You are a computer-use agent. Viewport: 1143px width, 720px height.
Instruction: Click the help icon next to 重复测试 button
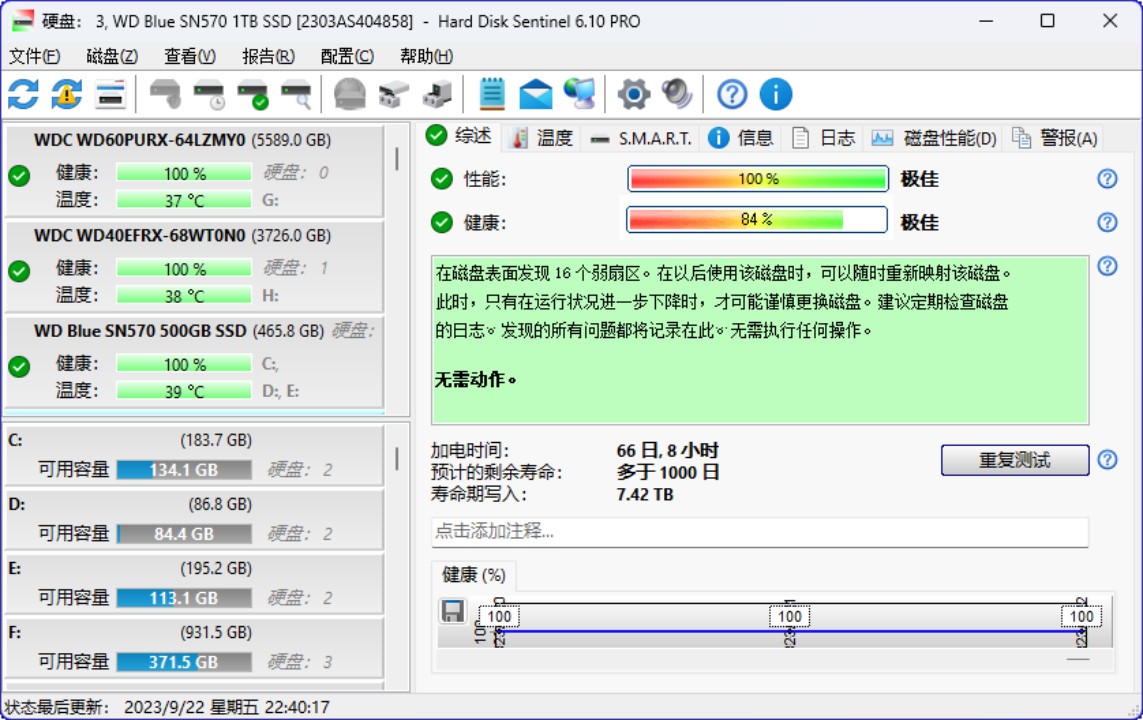pos(1107,460)
